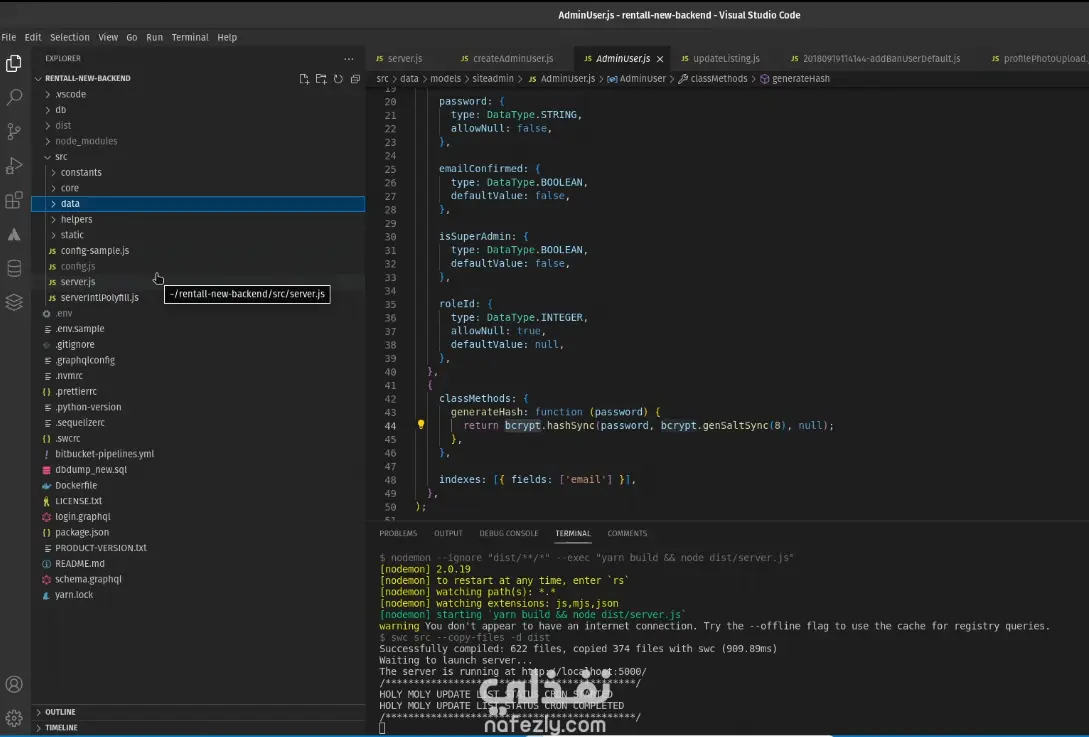Click the New Folder icon in Explorer
Viewport: 1089px width, 737px height.
321,79
